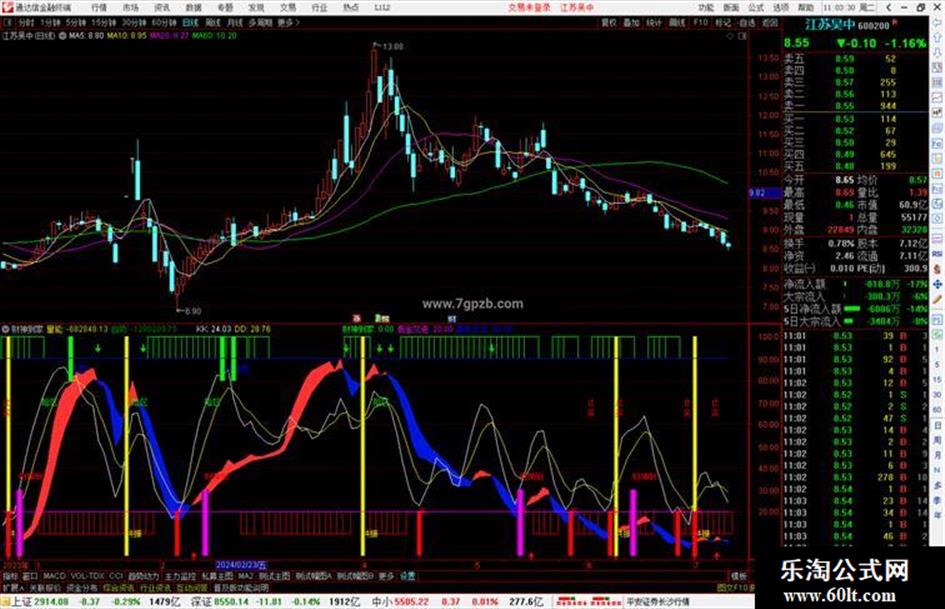The width and height of the screenshot is (945, 609).
Task: Open the 多周期 multi-period view
Action: tap(260, 22)
